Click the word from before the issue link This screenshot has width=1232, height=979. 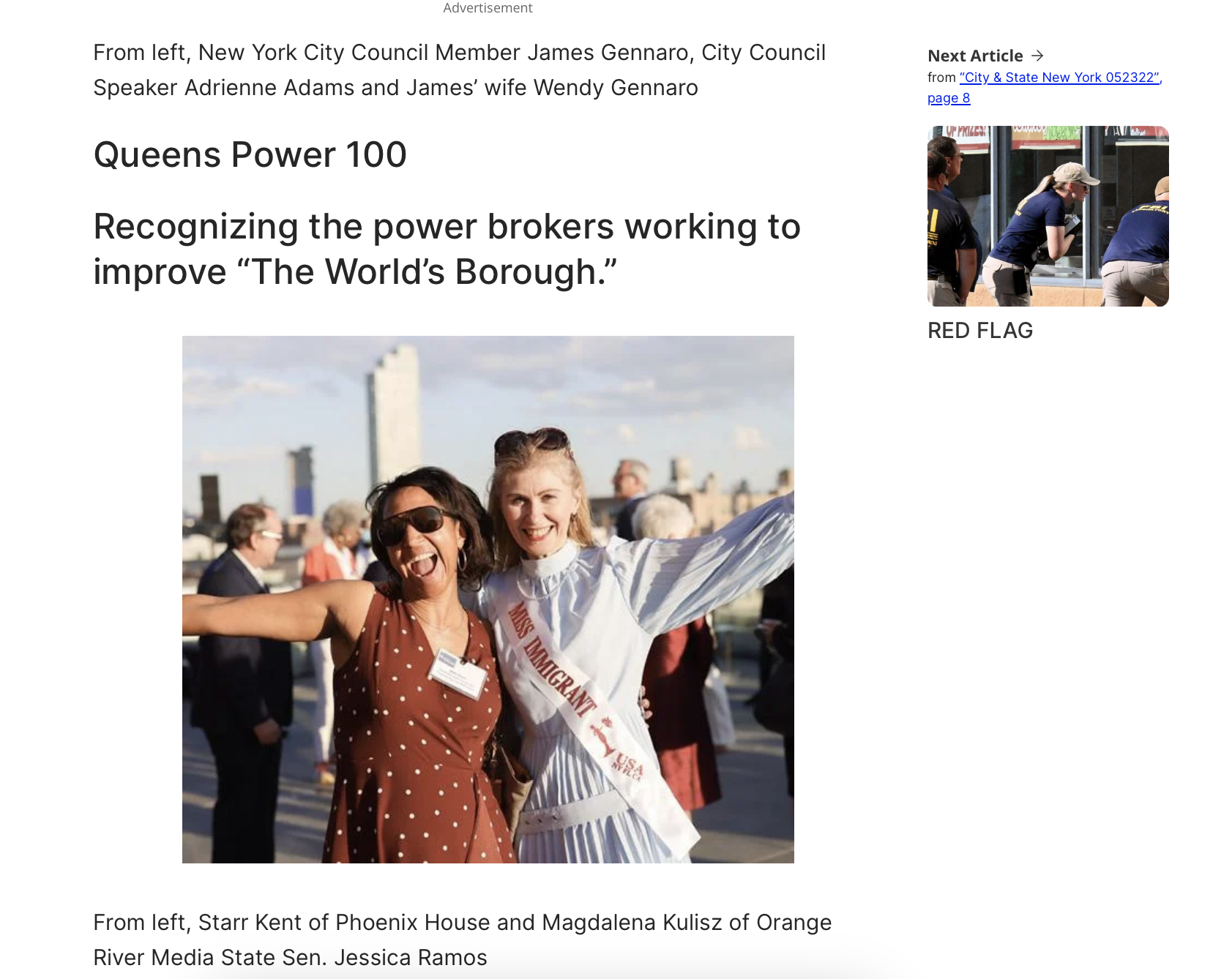(941, 78)
